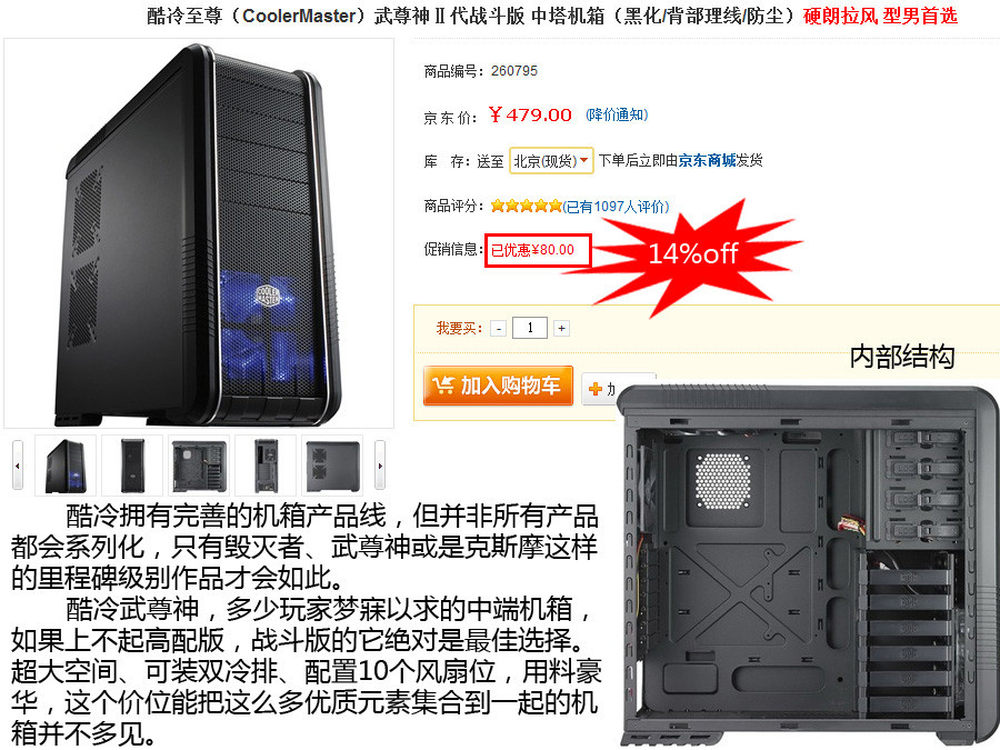The width and height of the screenshot is (1000, 750).
Task: Open the price drop notification link 降价通知
Action: [617, 115]
